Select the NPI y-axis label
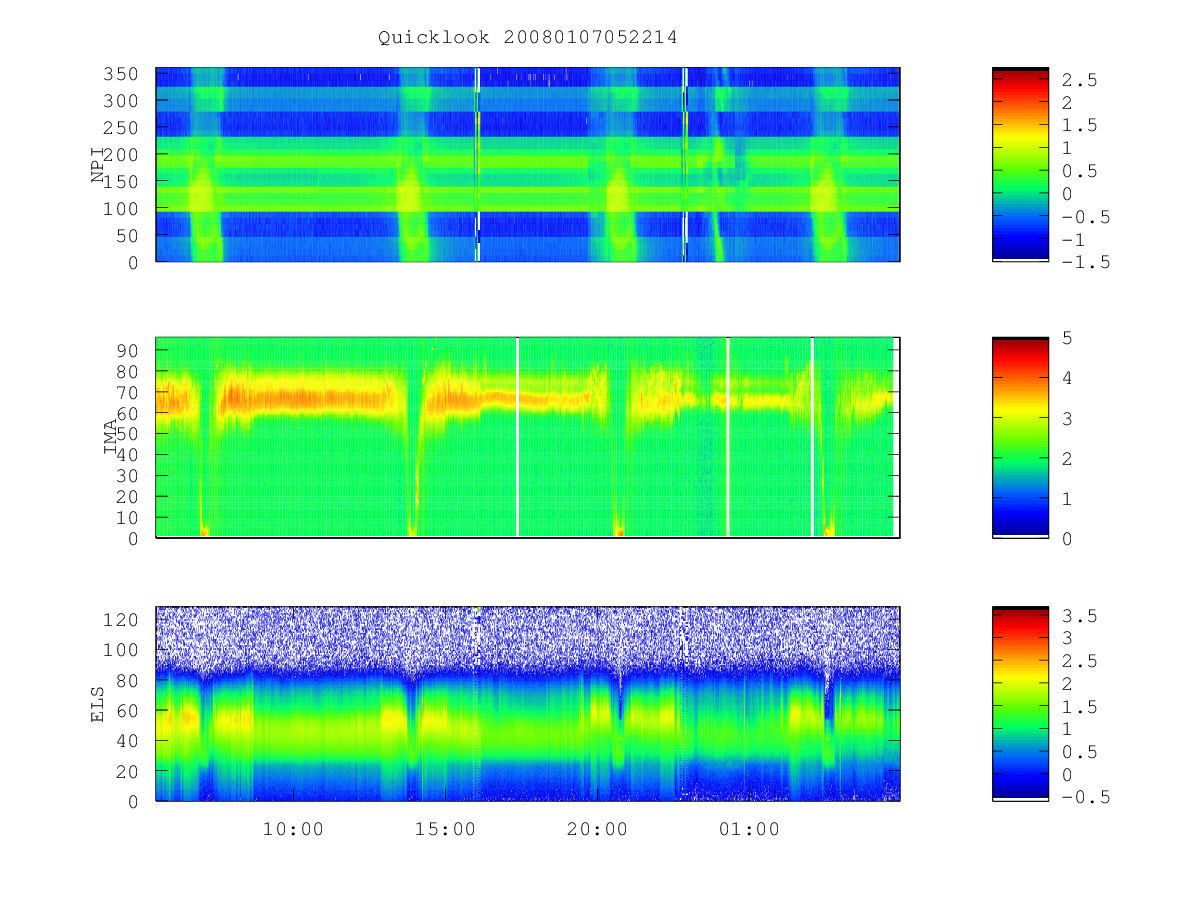 pos(98,165)
